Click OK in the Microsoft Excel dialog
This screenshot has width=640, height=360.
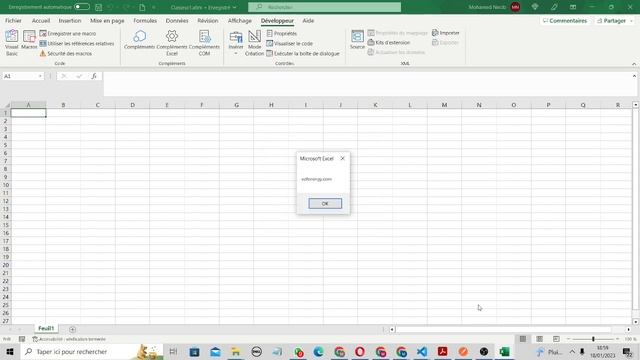tap(325, 203)
